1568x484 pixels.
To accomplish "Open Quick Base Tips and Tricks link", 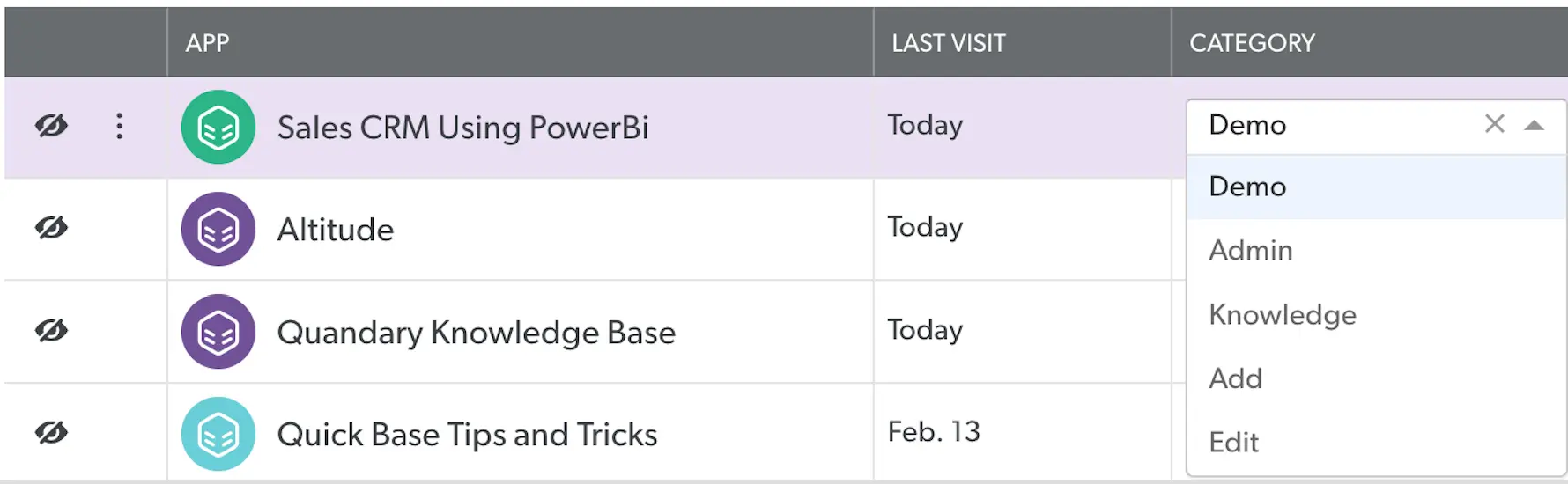I will coord(467,435).
